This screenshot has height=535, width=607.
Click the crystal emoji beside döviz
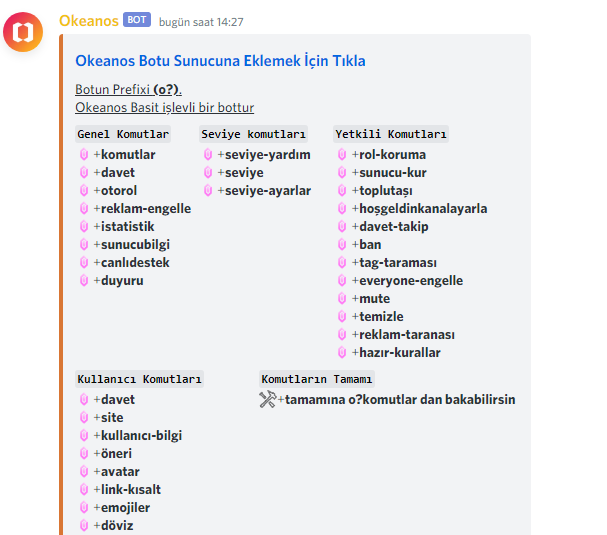(84, 525)
